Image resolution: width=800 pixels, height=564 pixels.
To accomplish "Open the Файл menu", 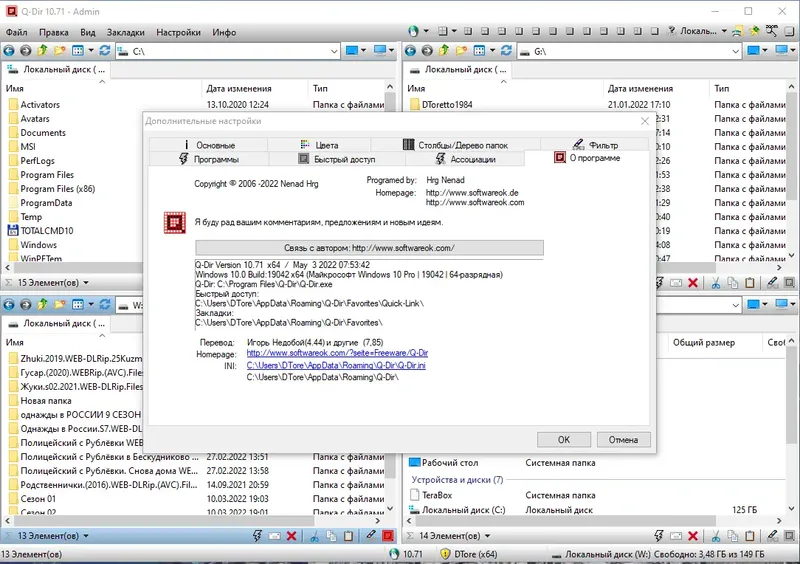I will [x=16, y=32].
